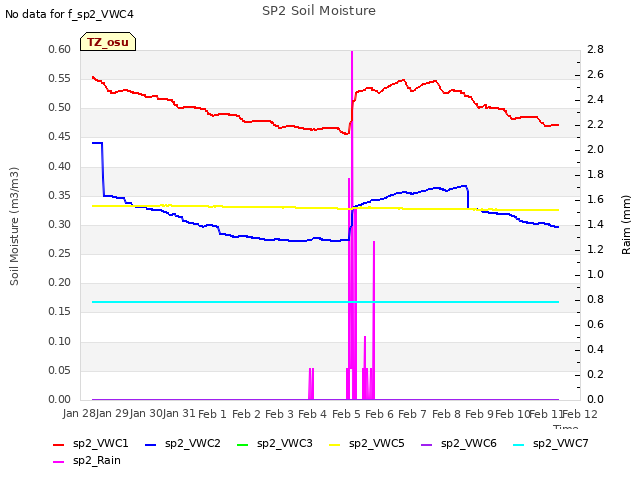
Task: Click the 0.15 left axis tick label
Action: pyautogui.click(x=60, y=312)
